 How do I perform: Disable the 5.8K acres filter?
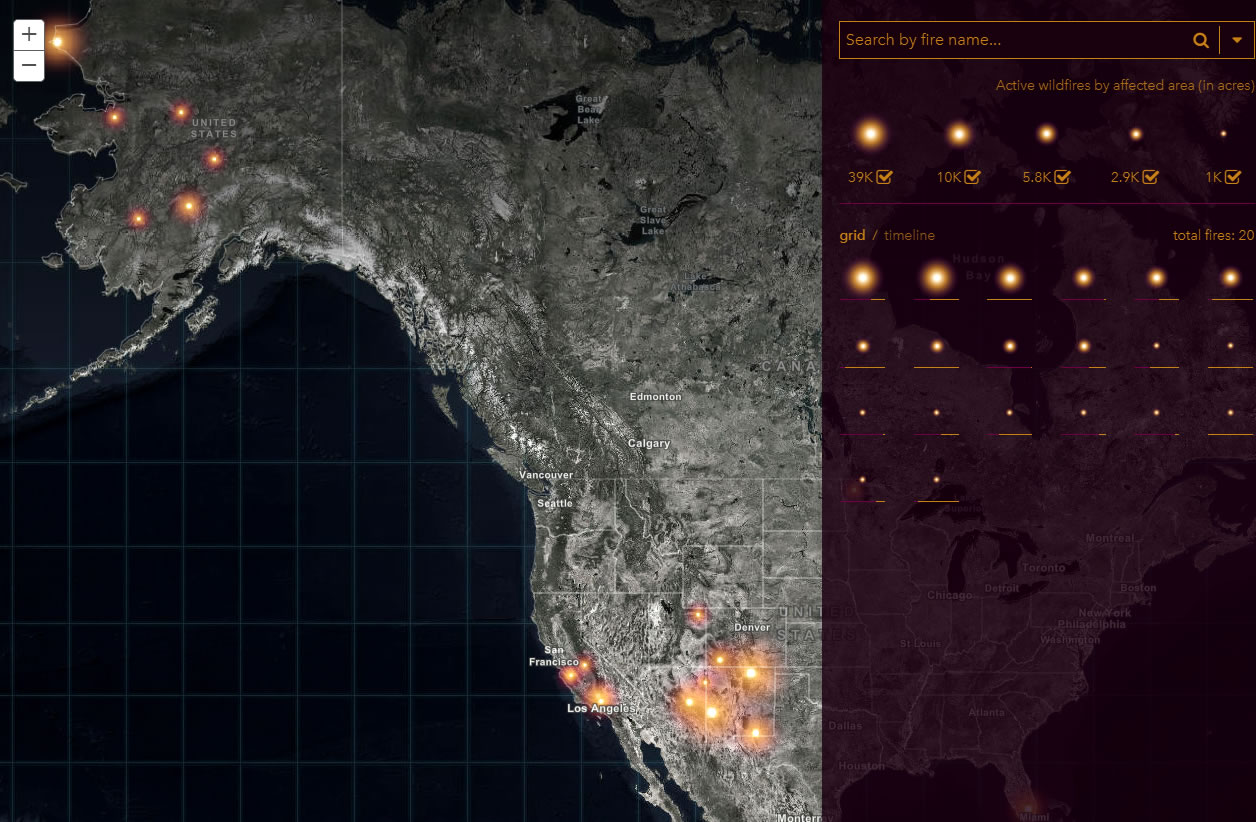[x=1062, y=176]
